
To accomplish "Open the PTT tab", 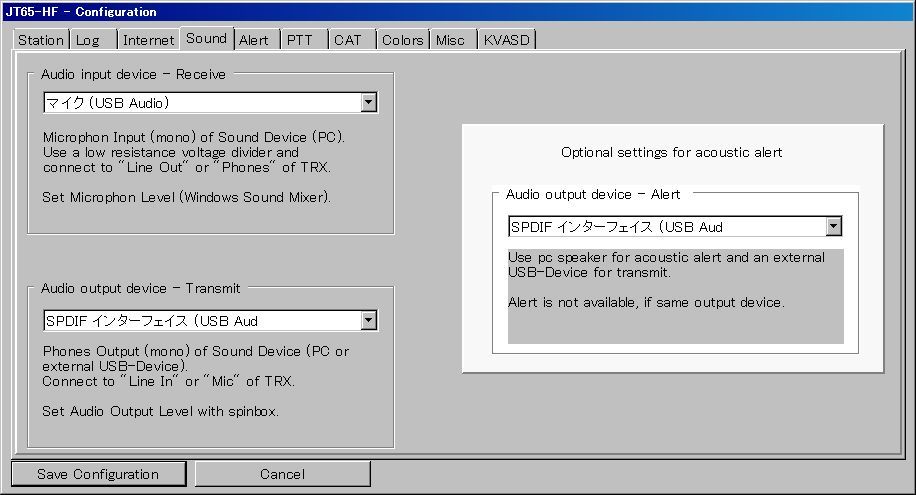I will 304,40.
